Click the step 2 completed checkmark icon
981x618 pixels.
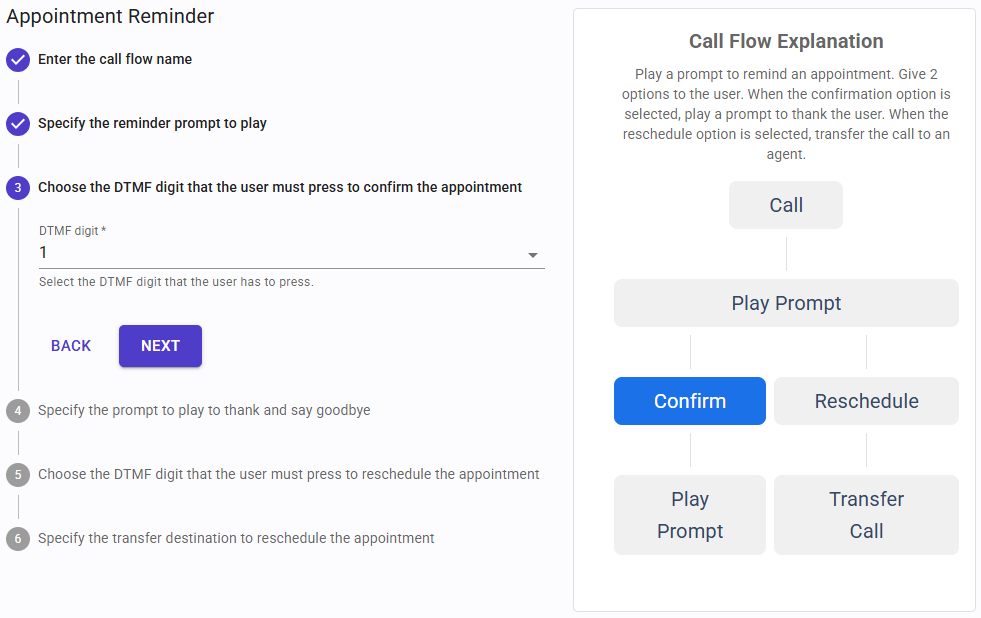[18, 124]
